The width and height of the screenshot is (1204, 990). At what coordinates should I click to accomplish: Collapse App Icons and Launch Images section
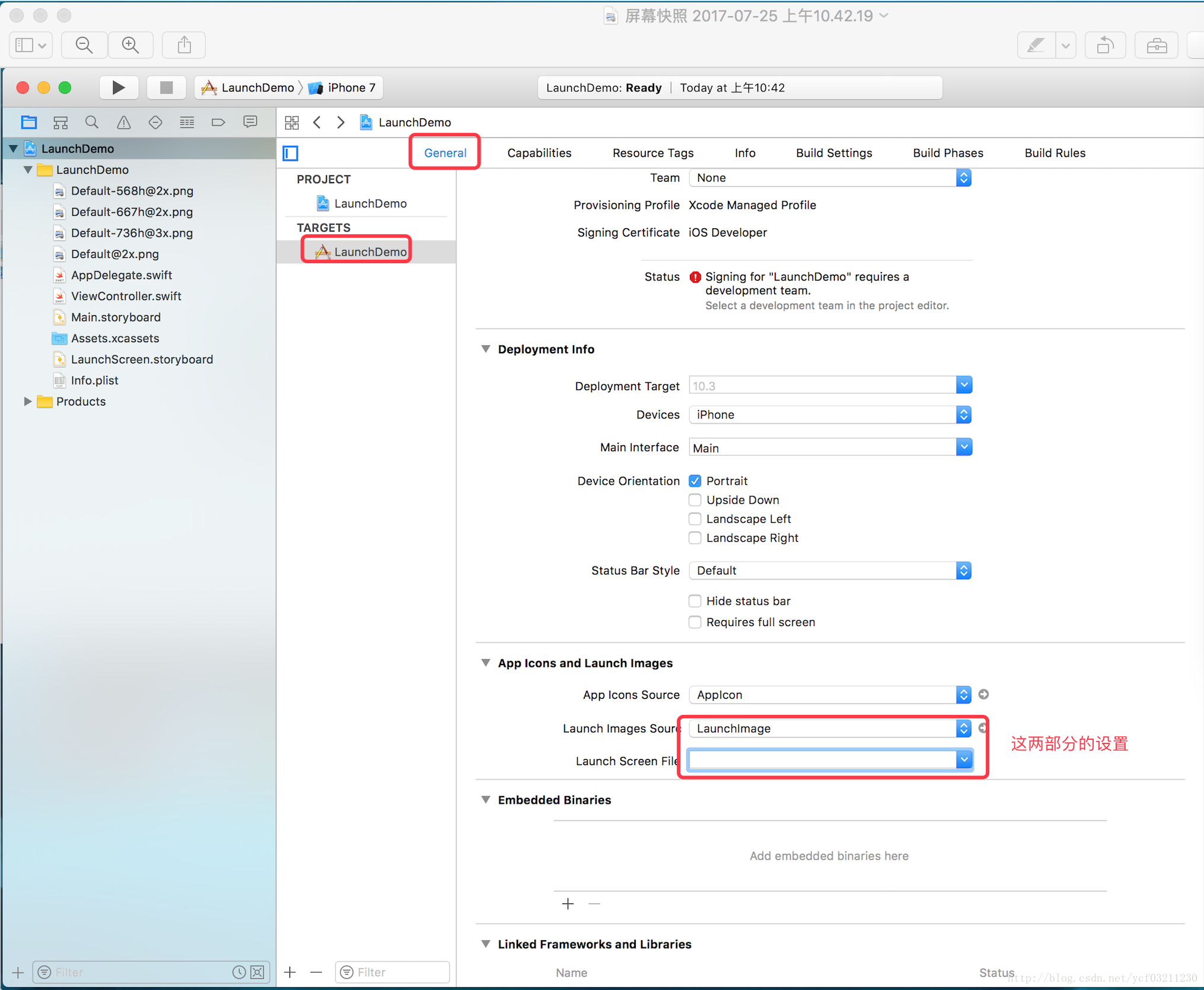pos(486,663)
